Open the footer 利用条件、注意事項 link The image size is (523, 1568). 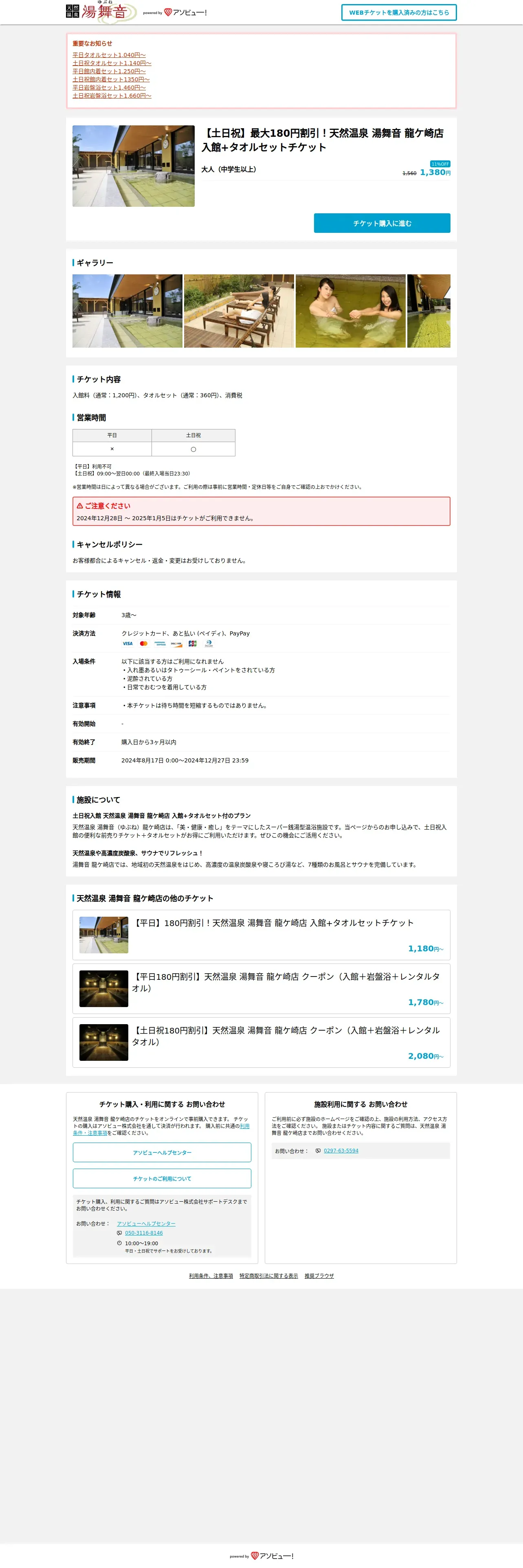point(211,1276)
